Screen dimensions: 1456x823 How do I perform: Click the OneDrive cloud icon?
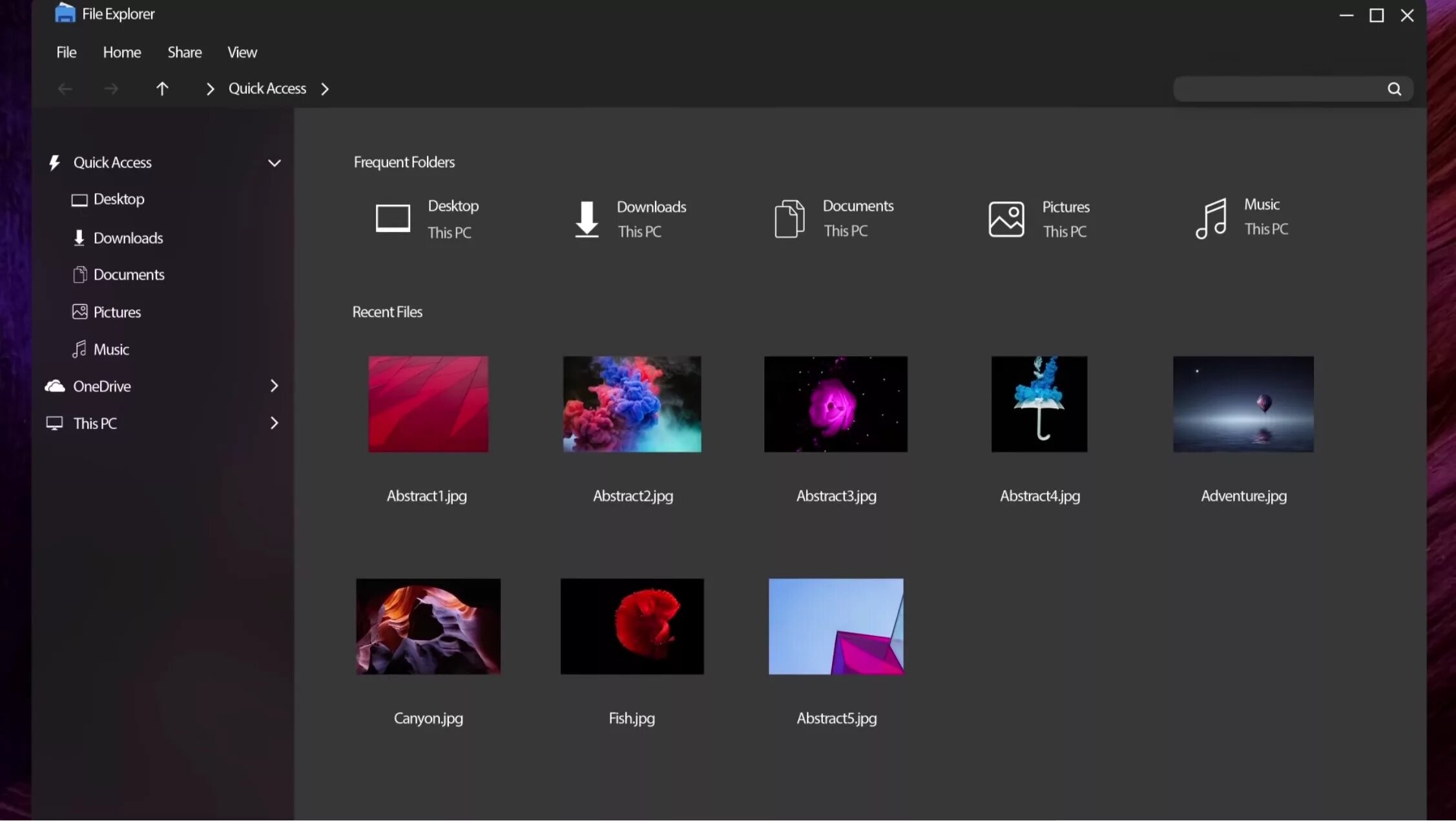pos(54,385)
